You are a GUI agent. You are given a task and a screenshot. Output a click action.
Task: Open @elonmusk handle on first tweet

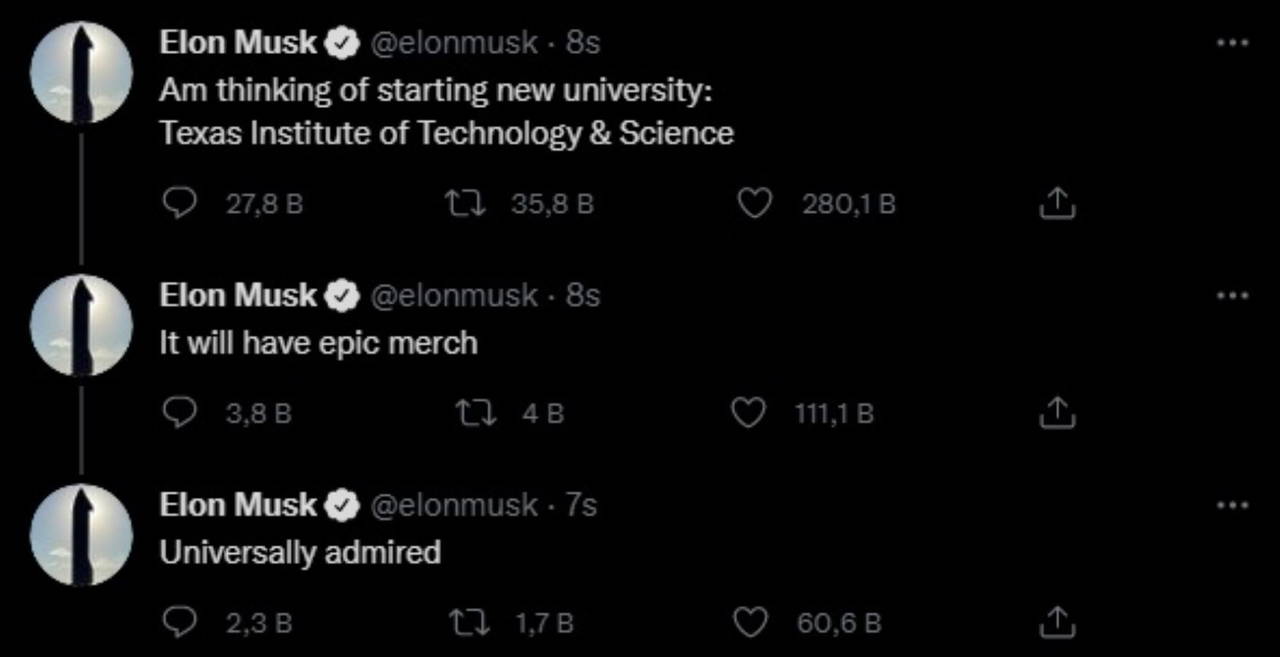(454, 43)
